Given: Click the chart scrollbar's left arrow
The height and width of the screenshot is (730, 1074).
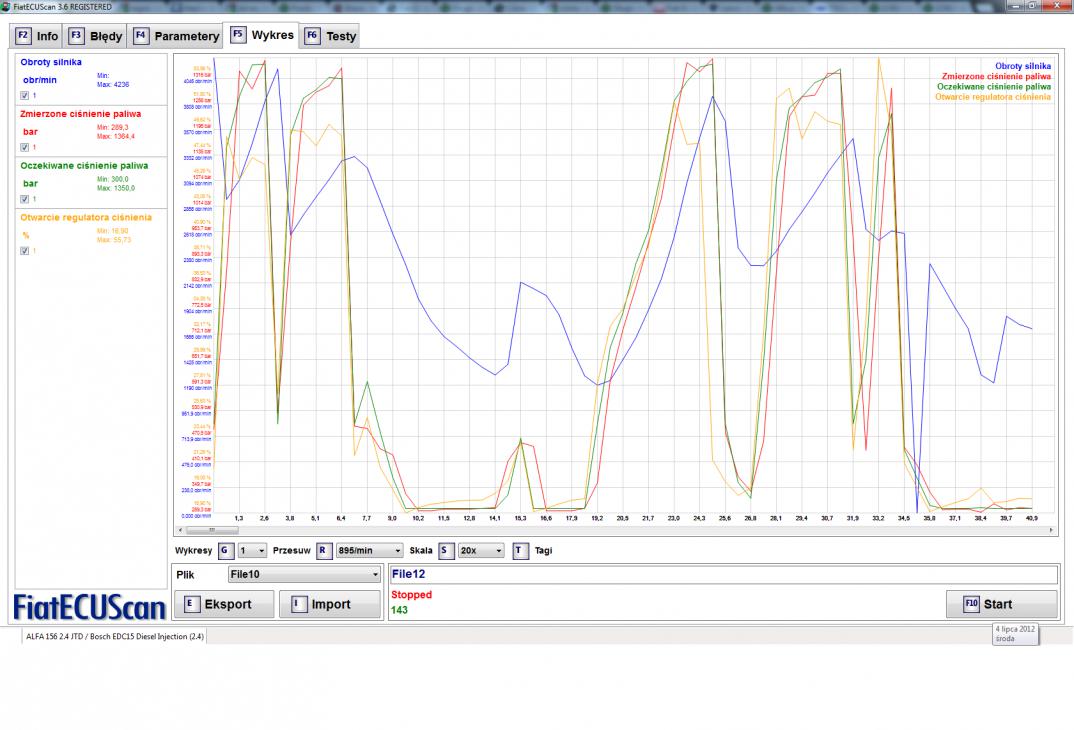Looking at the screenshot, I should pos(180,530).
